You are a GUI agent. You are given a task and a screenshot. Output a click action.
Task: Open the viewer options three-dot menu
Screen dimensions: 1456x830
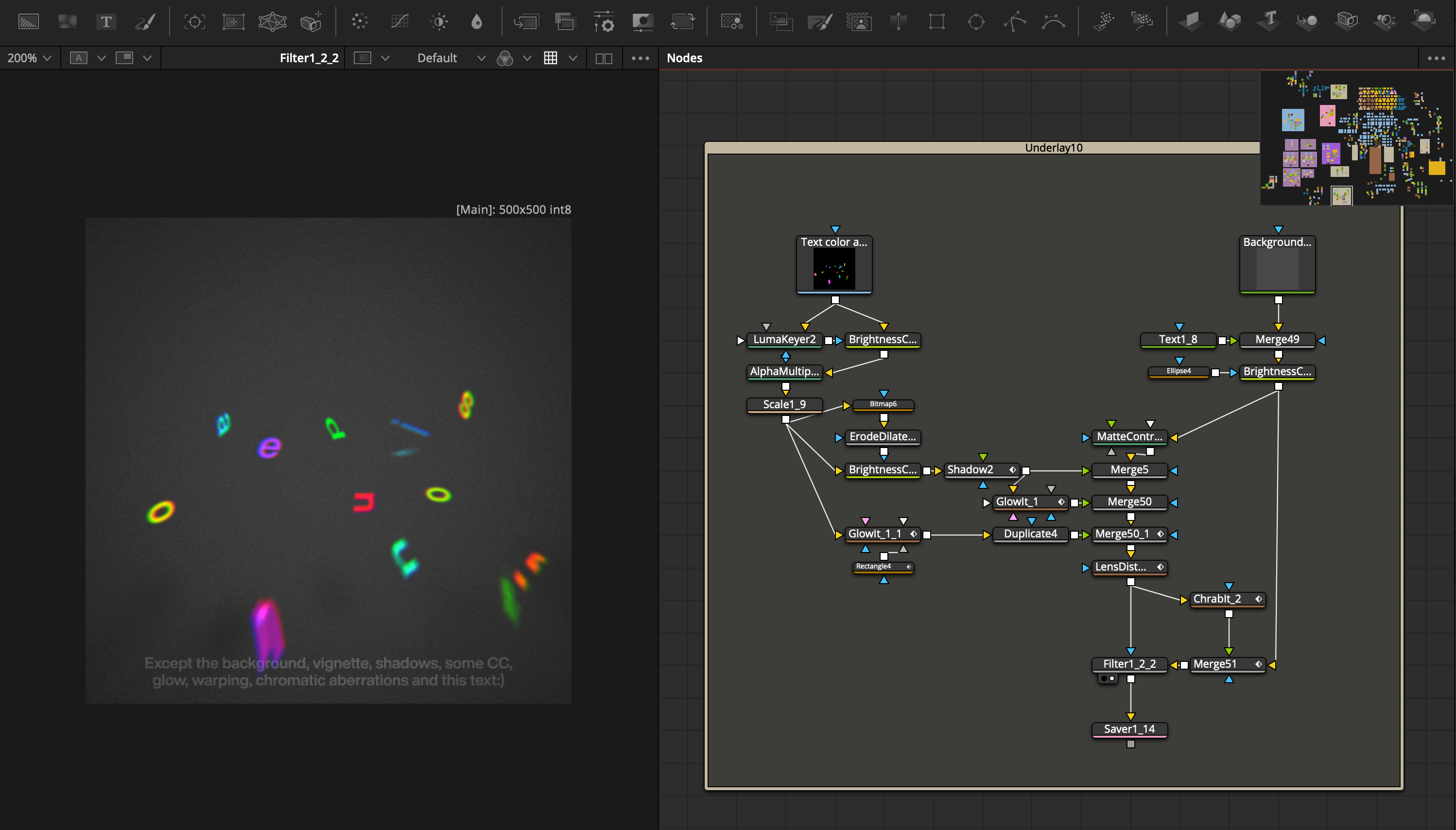click(x=640, y=58)
